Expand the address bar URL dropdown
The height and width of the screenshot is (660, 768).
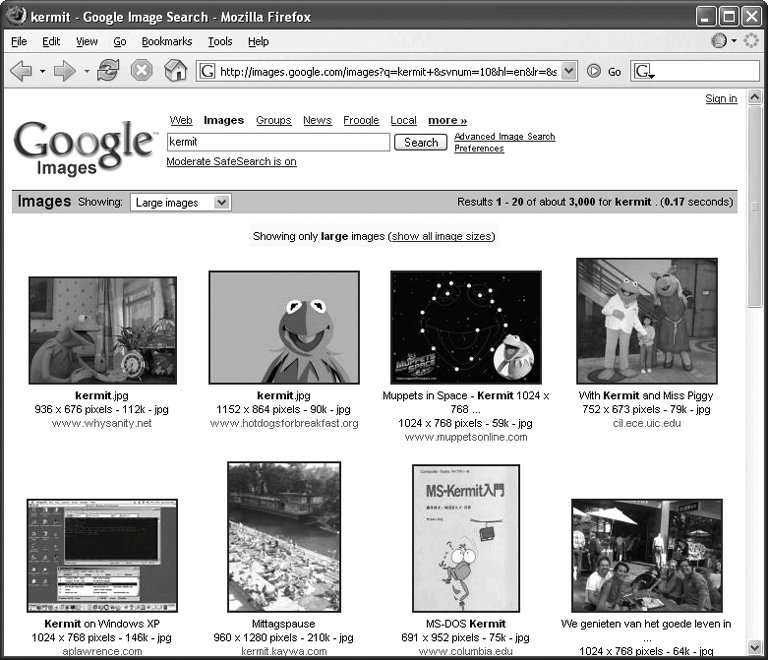(x=569, y=71)
